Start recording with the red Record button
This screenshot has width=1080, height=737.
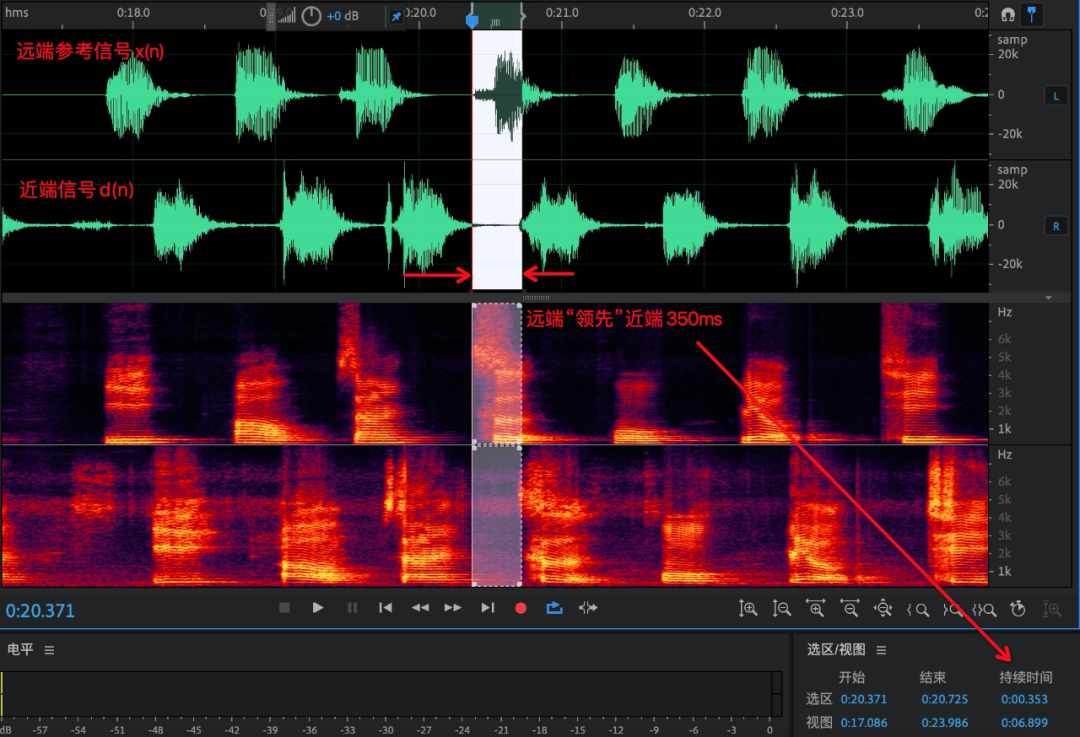tap(520, 607)
